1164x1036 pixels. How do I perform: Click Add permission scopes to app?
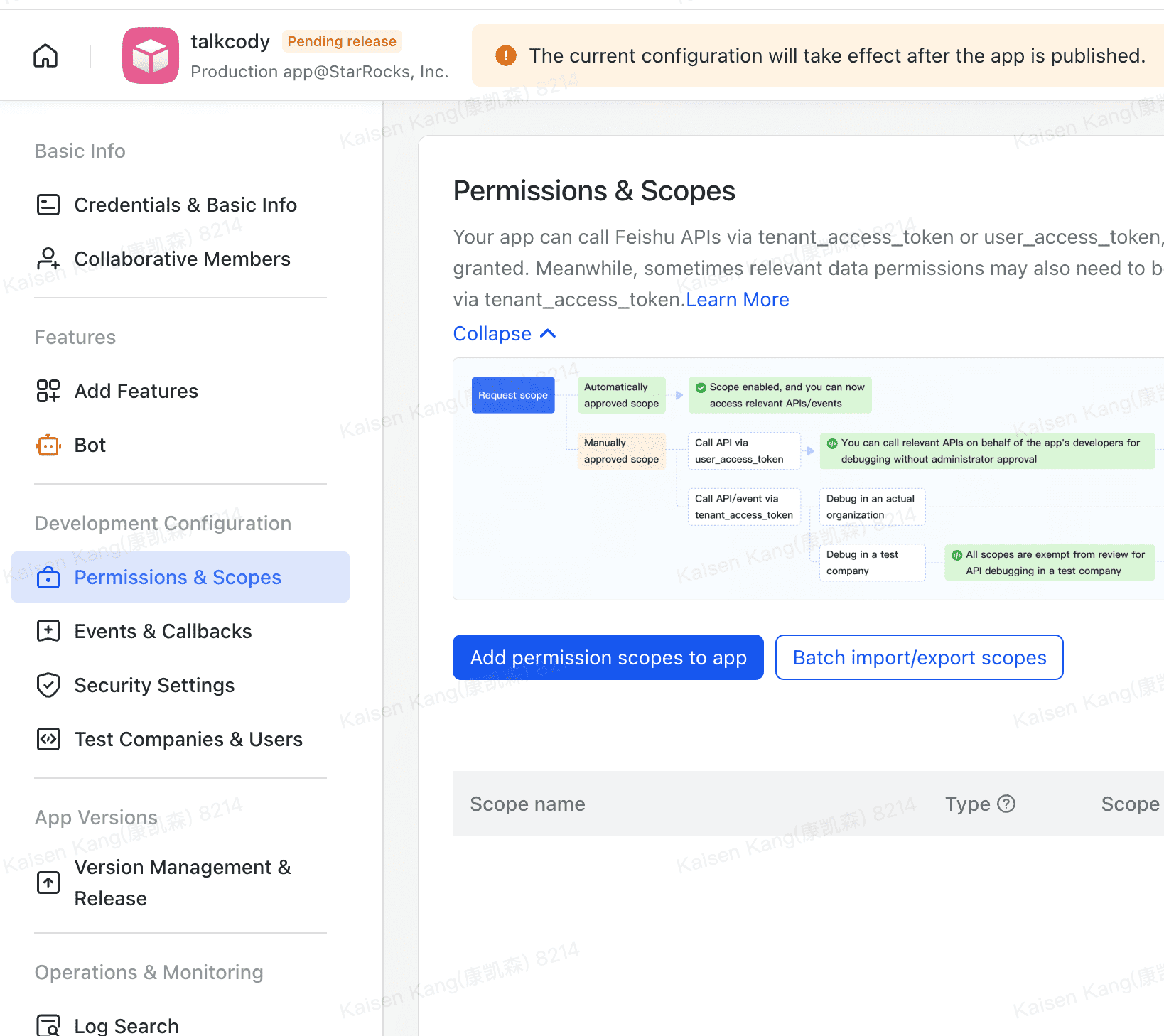click(x=608, y=657)
